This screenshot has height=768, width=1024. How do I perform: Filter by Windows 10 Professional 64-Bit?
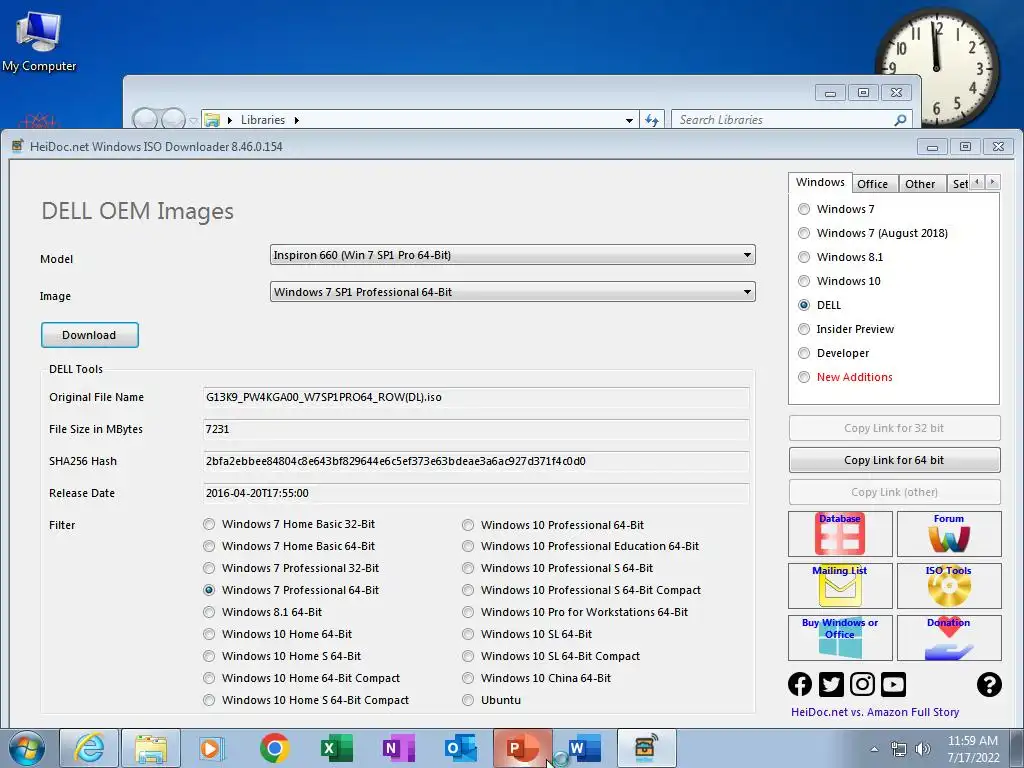[468, 525]
